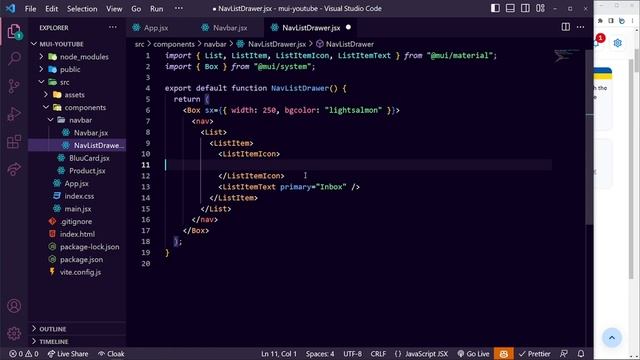Image resolution: width=640 pixels, height=360 pixels.
Task: Open the Selection menu
Action: coord(82,9)
